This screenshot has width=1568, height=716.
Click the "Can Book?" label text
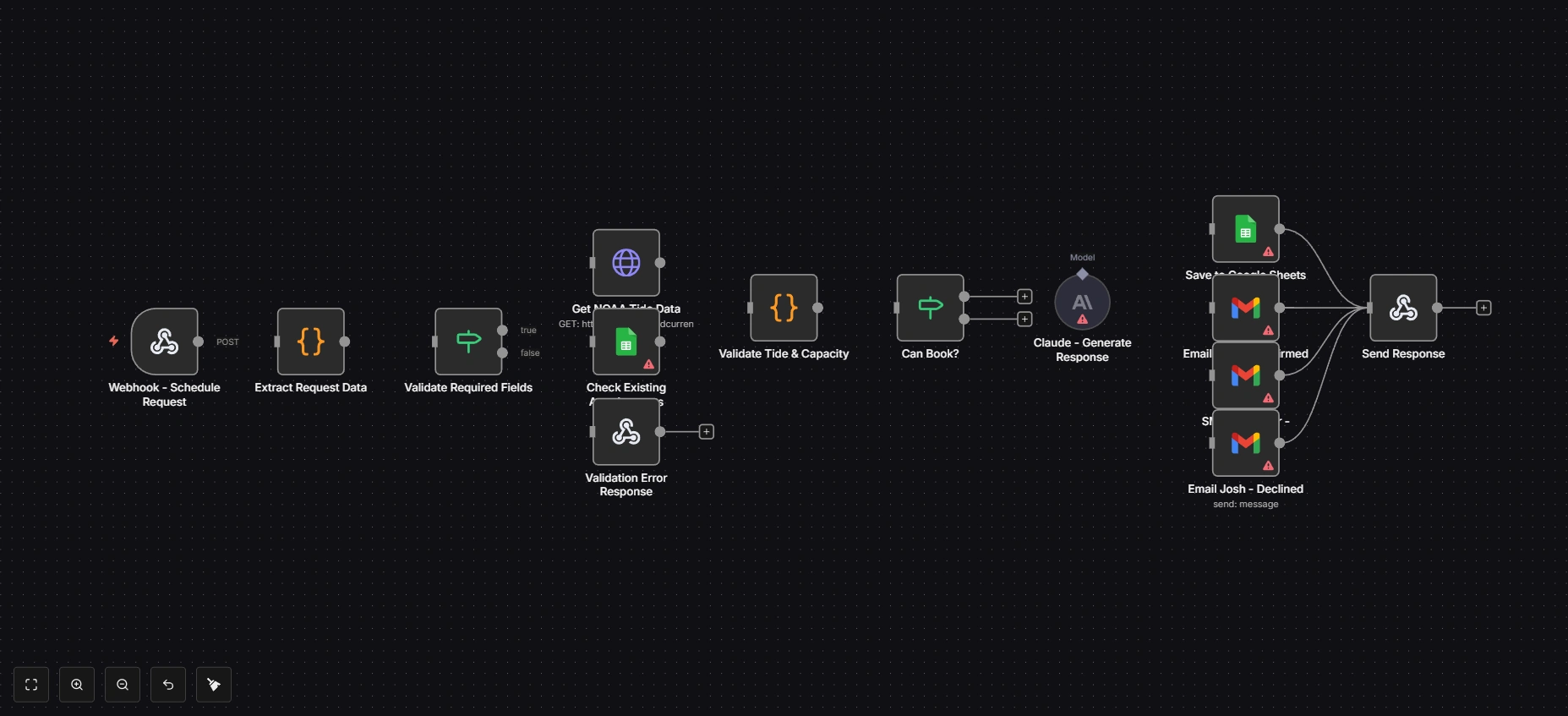pos(930,354)
